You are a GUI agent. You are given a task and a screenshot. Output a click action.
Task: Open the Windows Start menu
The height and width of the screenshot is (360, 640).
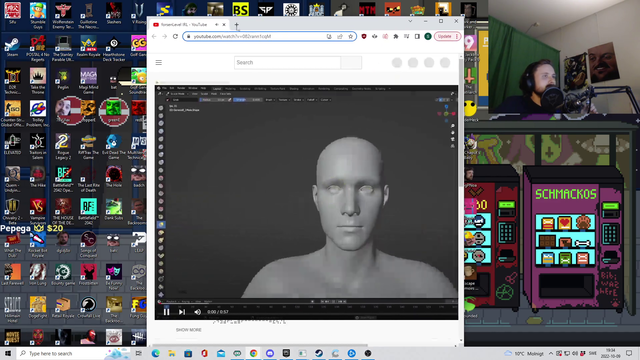pyautogui.click(x=8, y=353)
